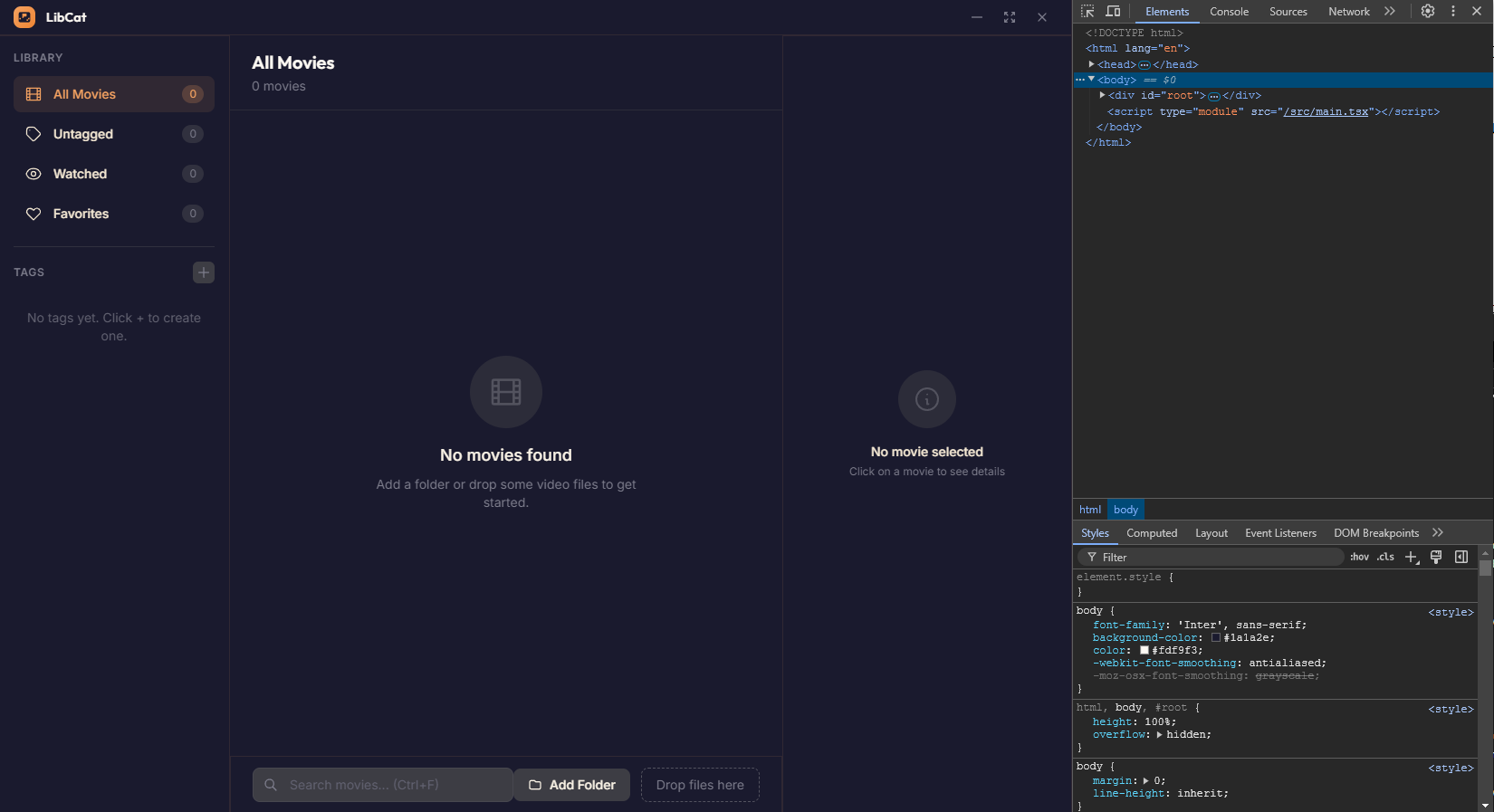Screen dimensions: 1494x812
Task: Expand the head element node
Action: 1092,64
